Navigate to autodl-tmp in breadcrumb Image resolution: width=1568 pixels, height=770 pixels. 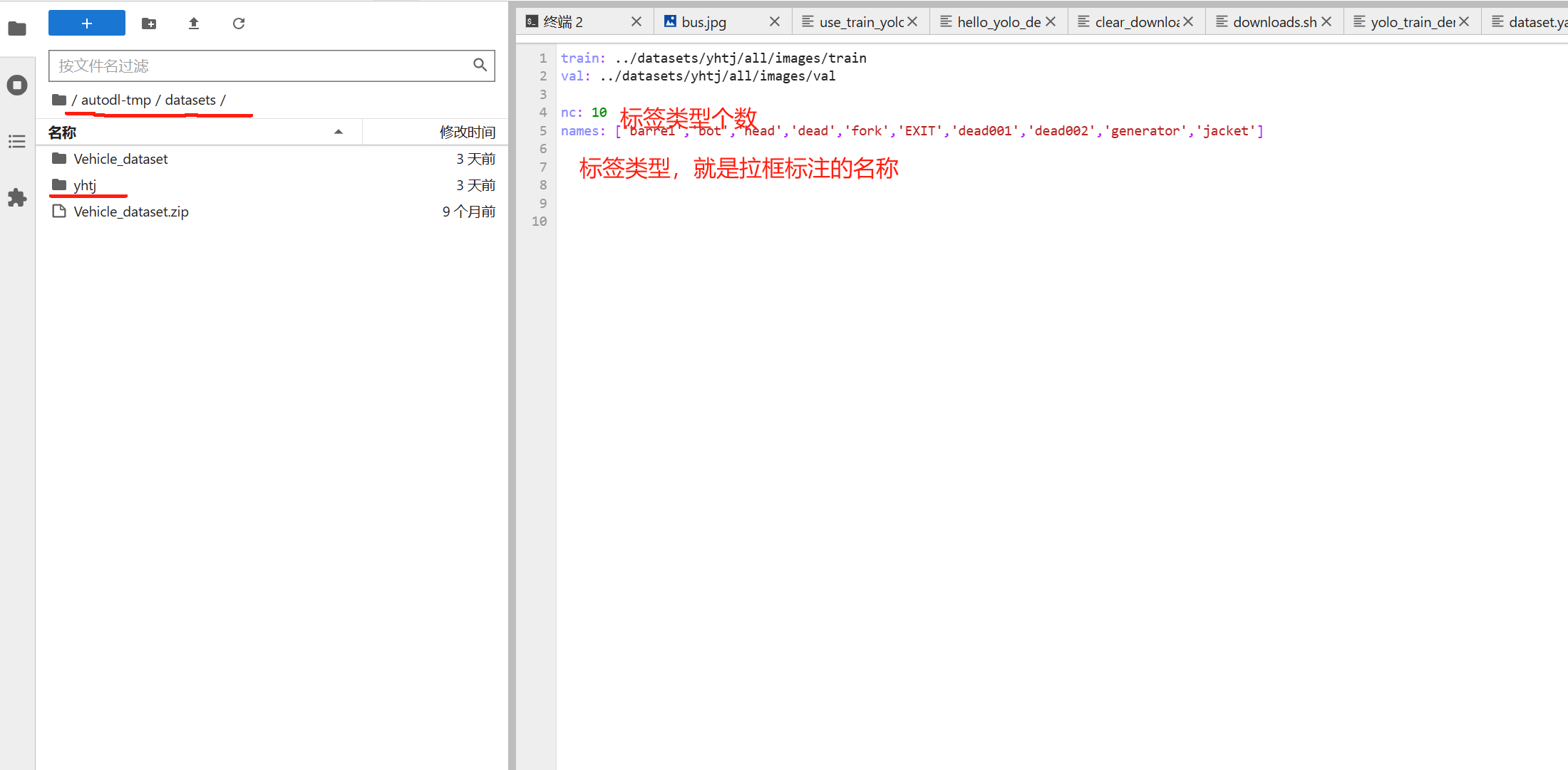(116, 100)
